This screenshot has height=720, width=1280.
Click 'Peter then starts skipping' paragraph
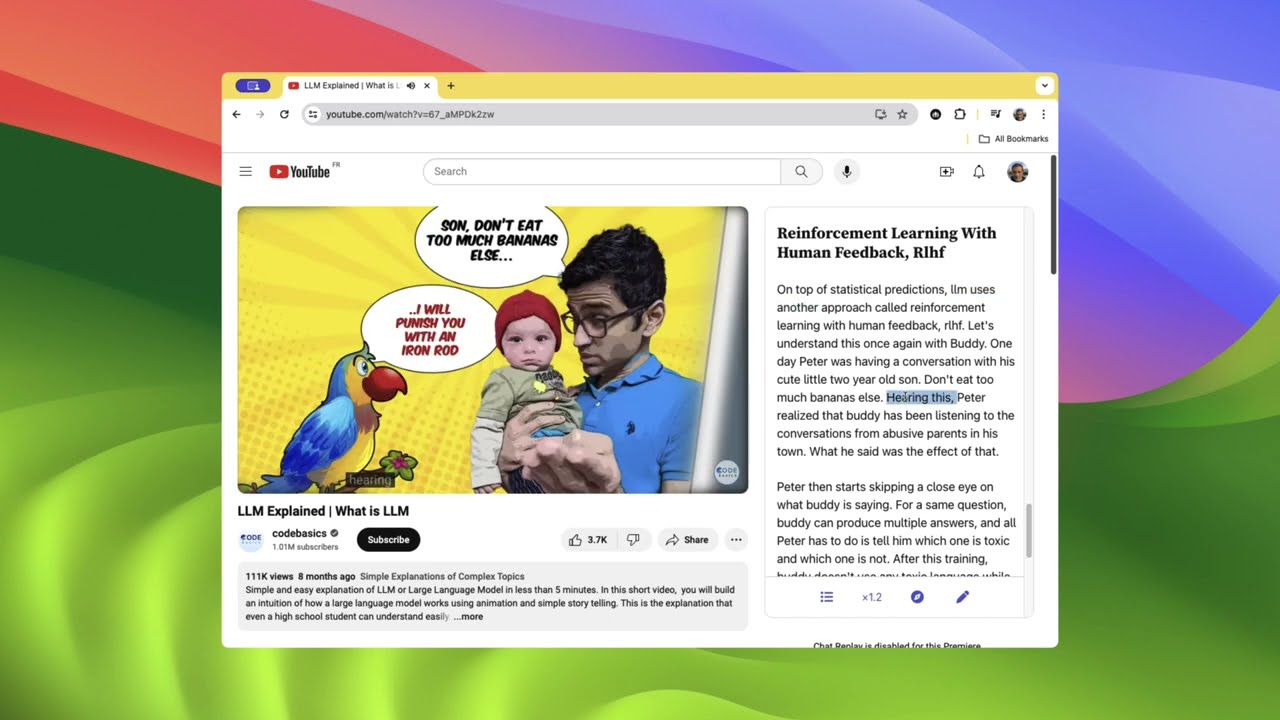(x=896, y=532)
